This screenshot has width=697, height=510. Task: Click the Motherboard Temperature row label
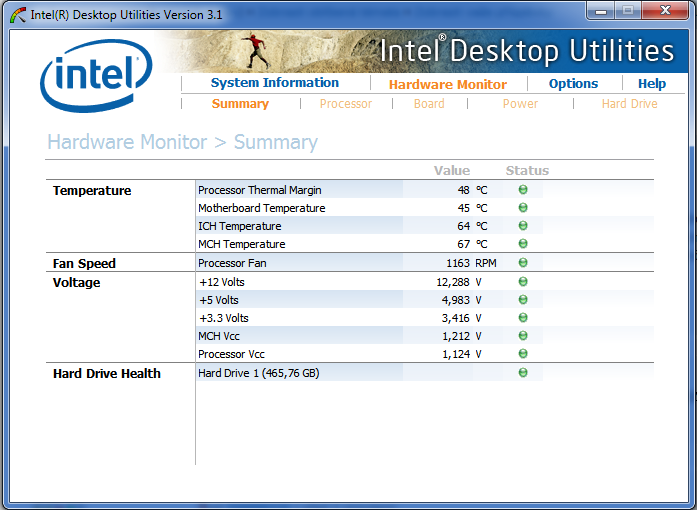pyautogui.click(x=261, y=208)
